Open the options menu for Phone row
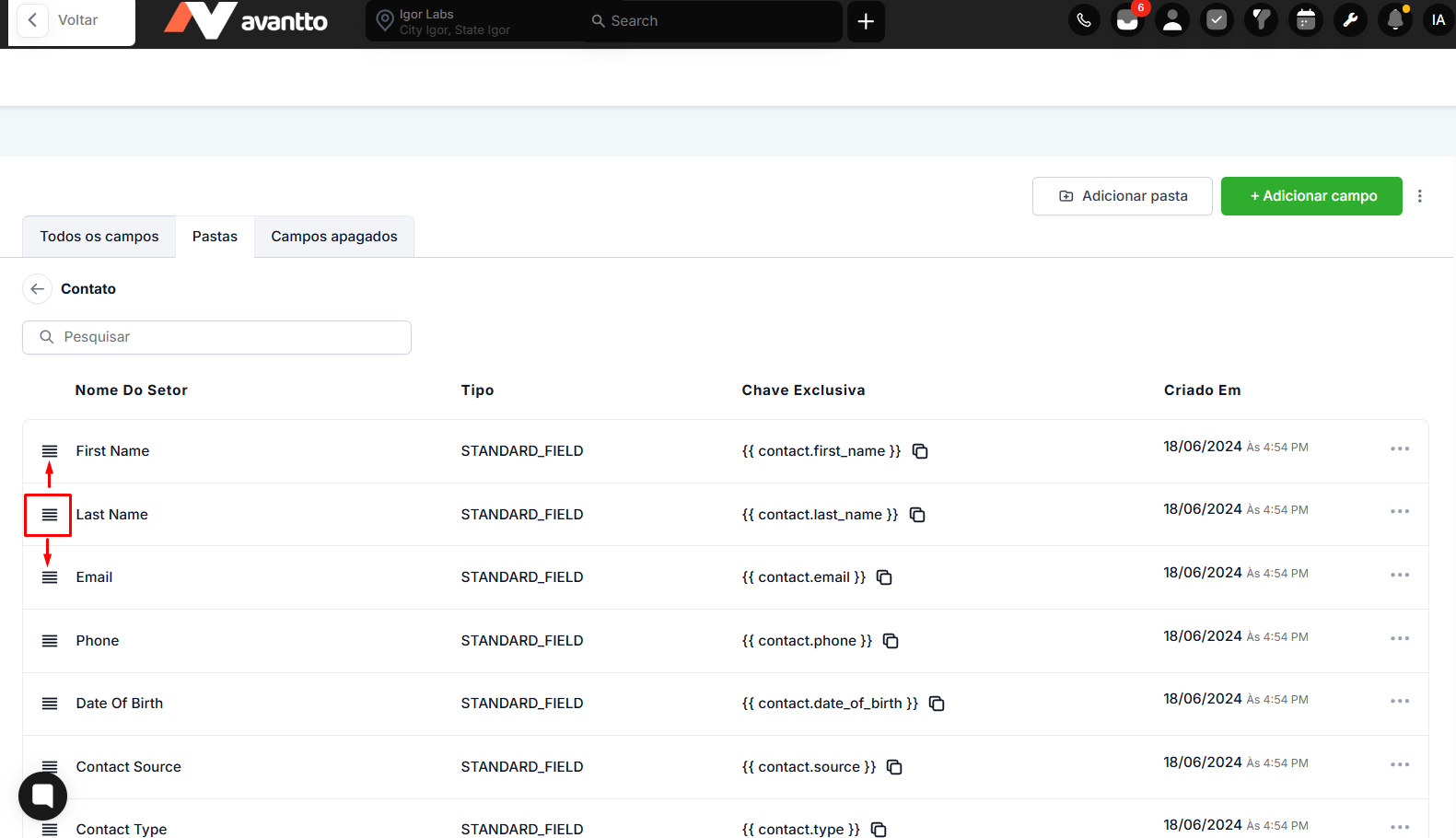Viewport: 1456px width, 838px height. tap(1400, 638)
